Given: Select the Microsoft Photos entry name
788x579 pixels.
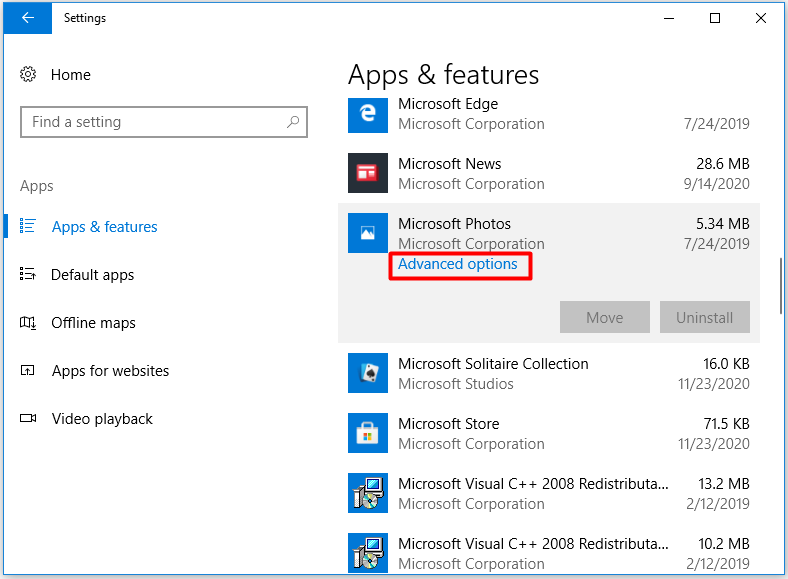Looking at the screenshot, I should pyautogui.click(x=454, y=224).
